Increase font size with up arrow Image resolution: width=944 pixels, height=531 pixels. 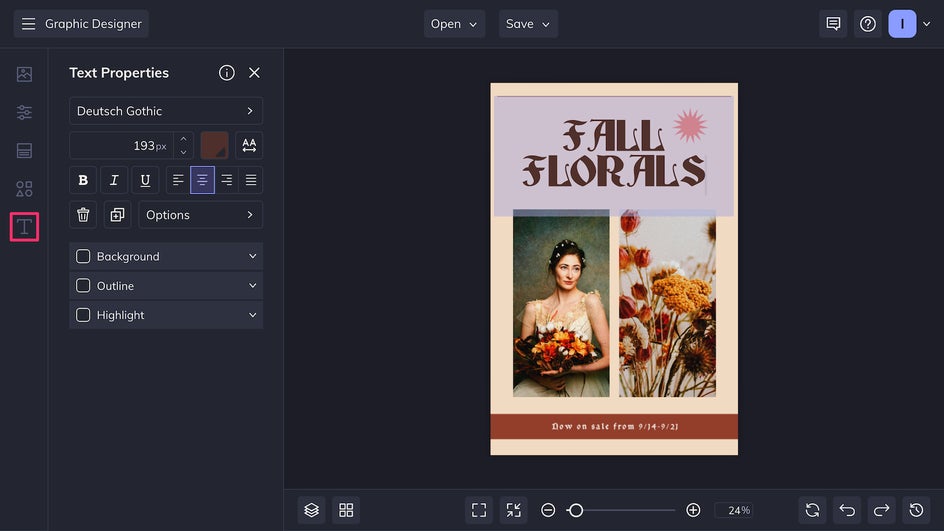point(184,139)
